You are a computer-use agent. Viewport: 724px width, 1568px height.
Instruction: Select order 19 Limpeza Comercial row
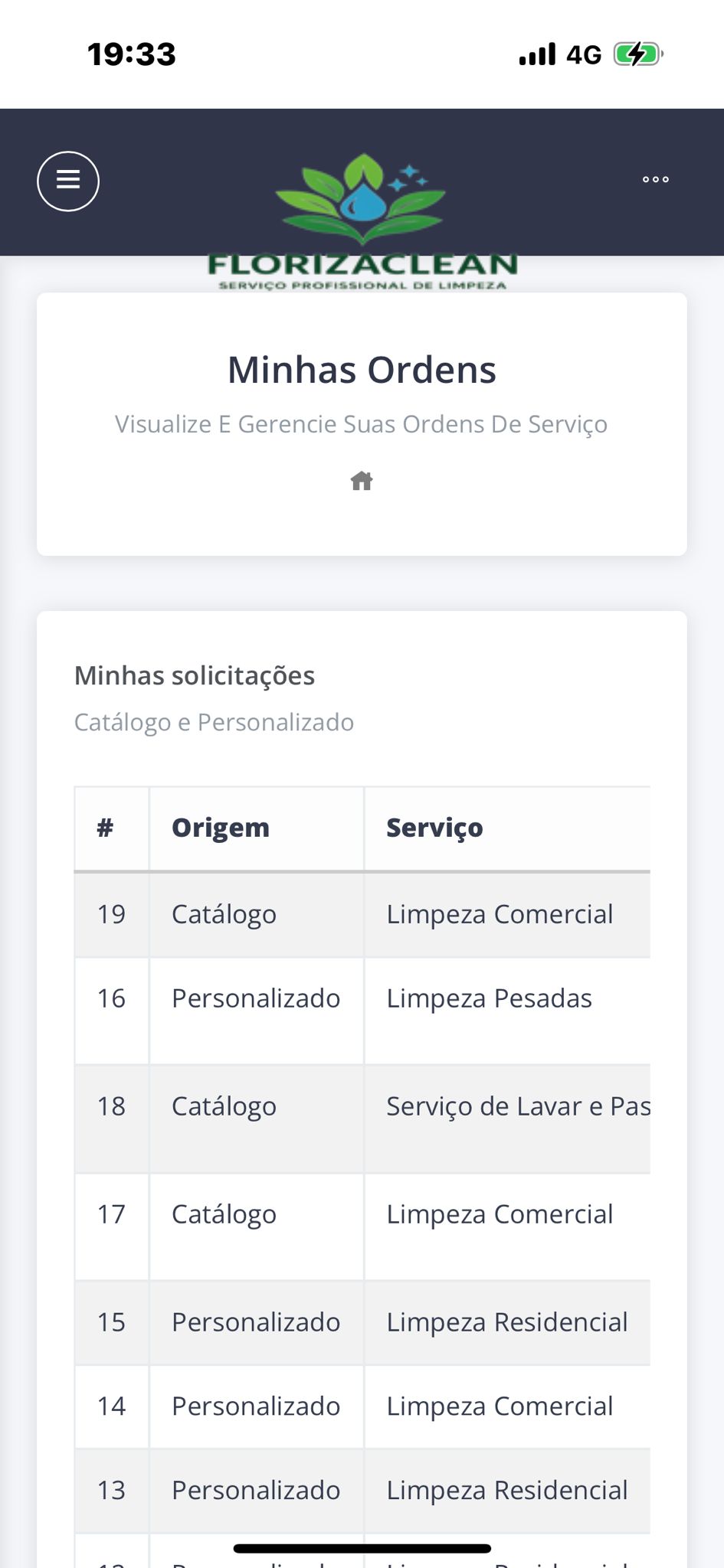point(499,914)
